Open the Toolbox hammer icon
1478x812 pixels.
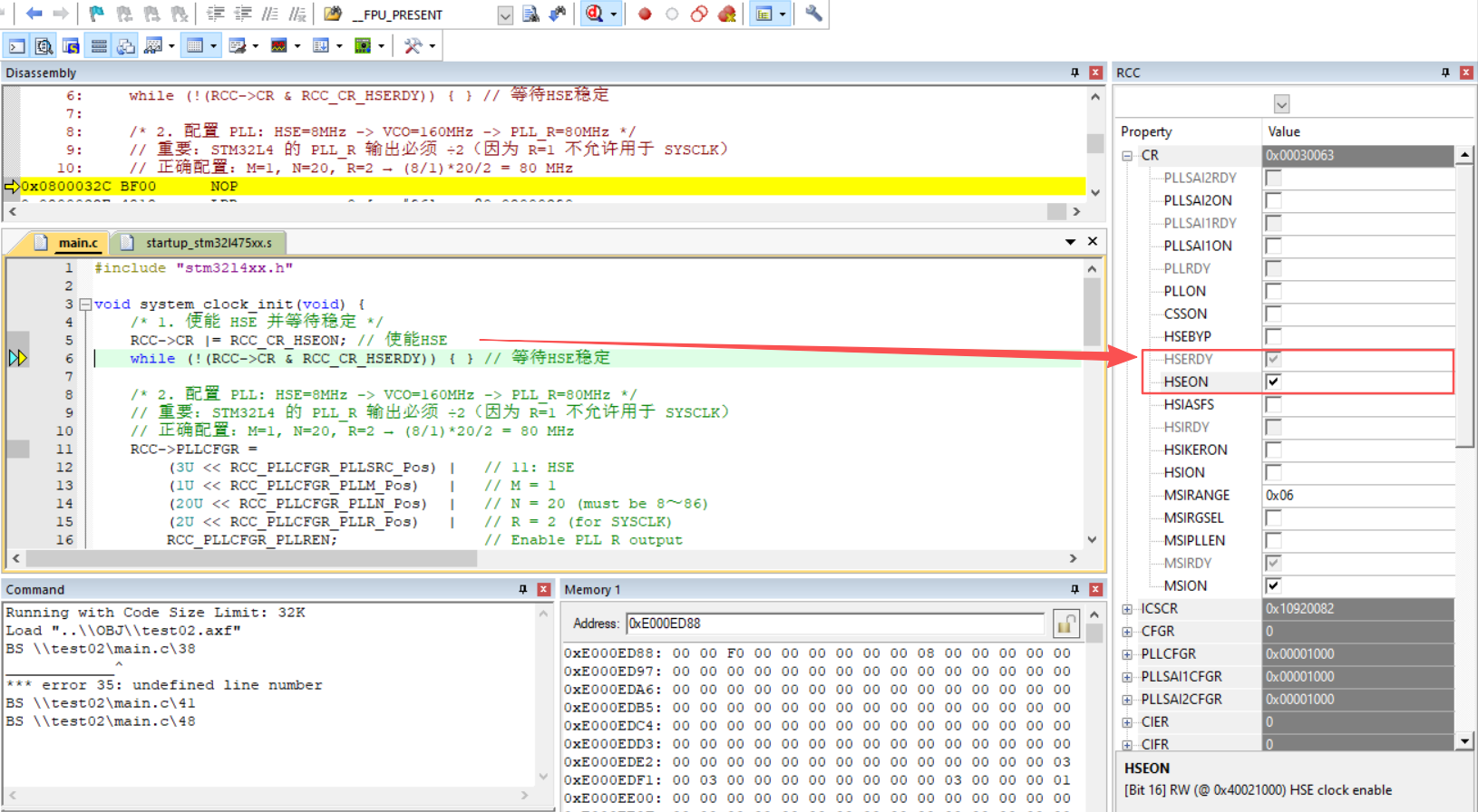[x=413, y=45]
